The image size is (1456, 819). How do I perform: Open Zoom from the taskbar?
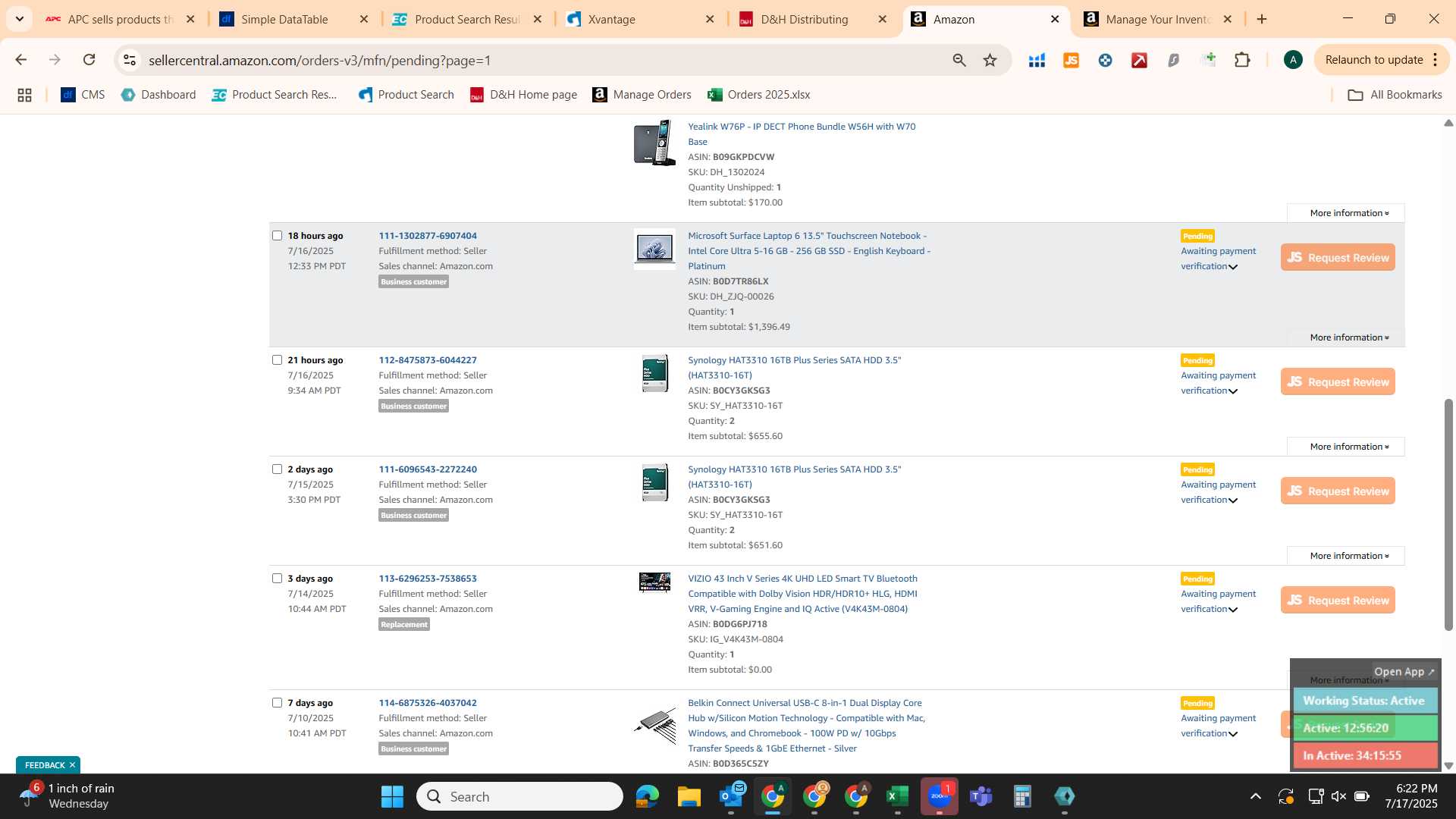pyautogui.click(x=939, y=796)
